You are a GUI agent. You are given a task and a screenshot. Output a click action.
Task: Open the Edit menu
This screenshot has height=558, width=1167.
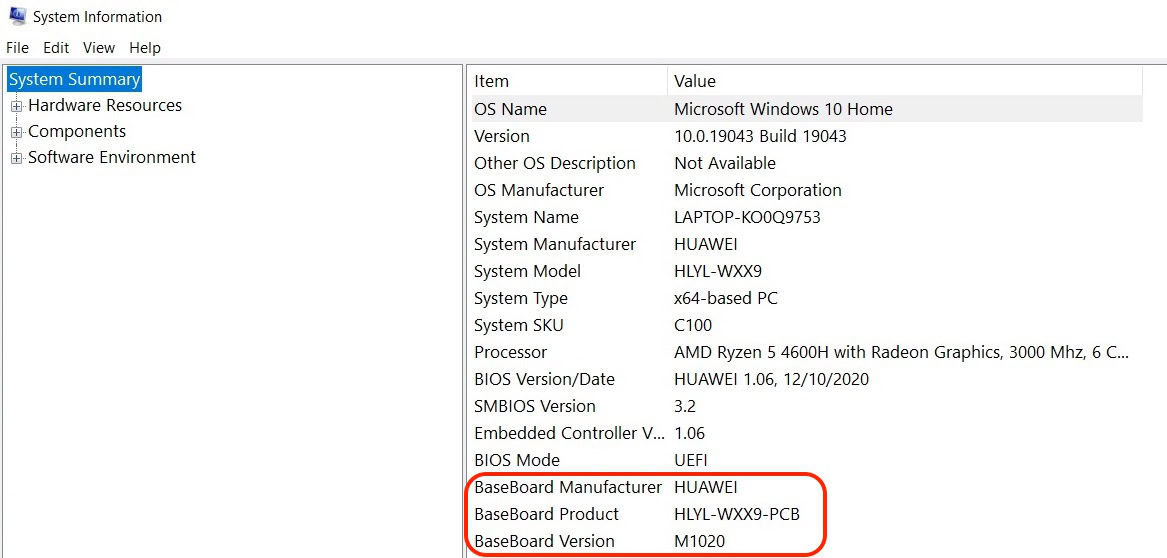pyautogui.click(x=56, y=47)
